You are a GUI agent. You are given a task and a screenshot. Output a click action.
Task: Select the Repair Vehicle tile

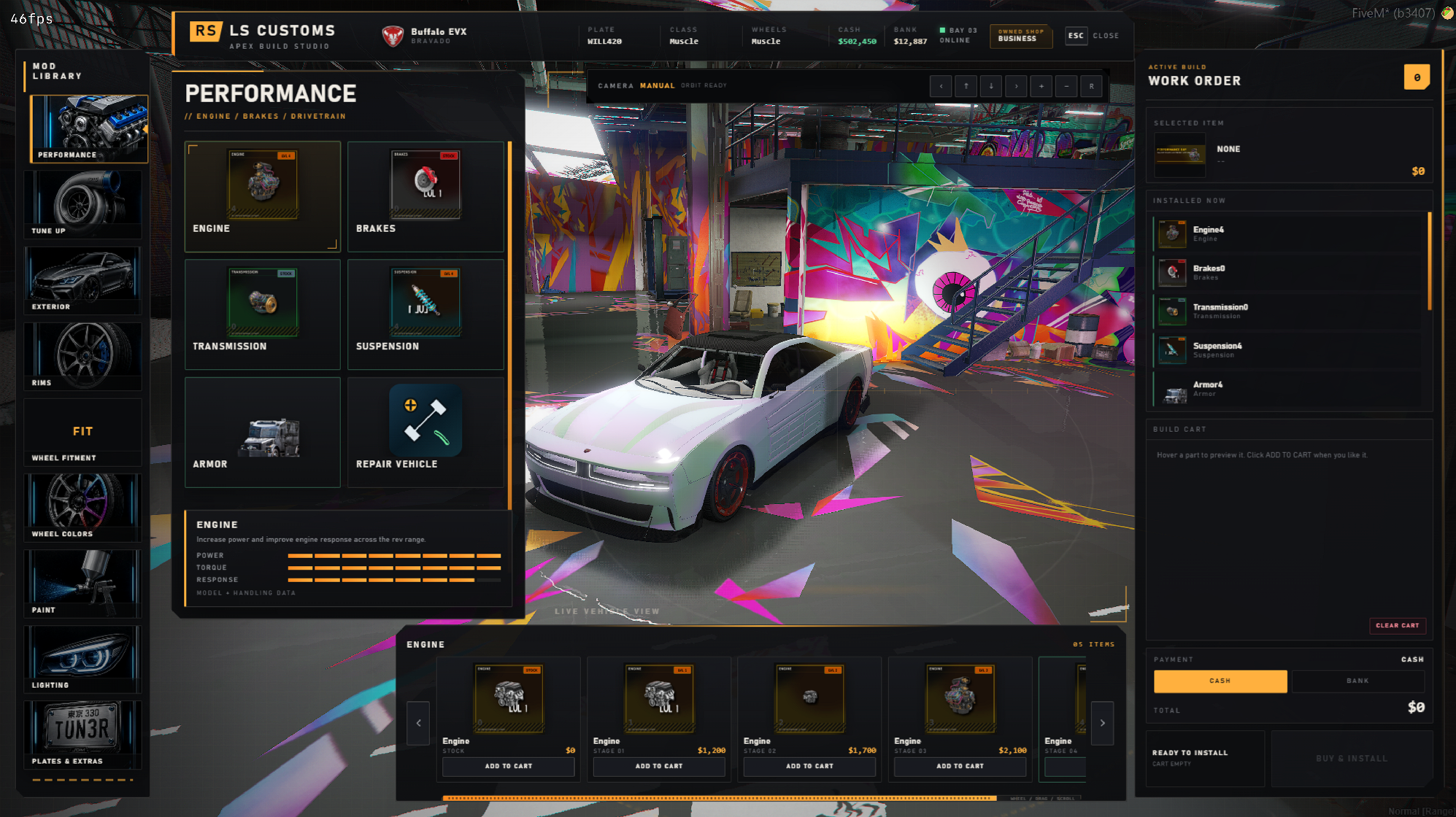click(x=425, y=432)
